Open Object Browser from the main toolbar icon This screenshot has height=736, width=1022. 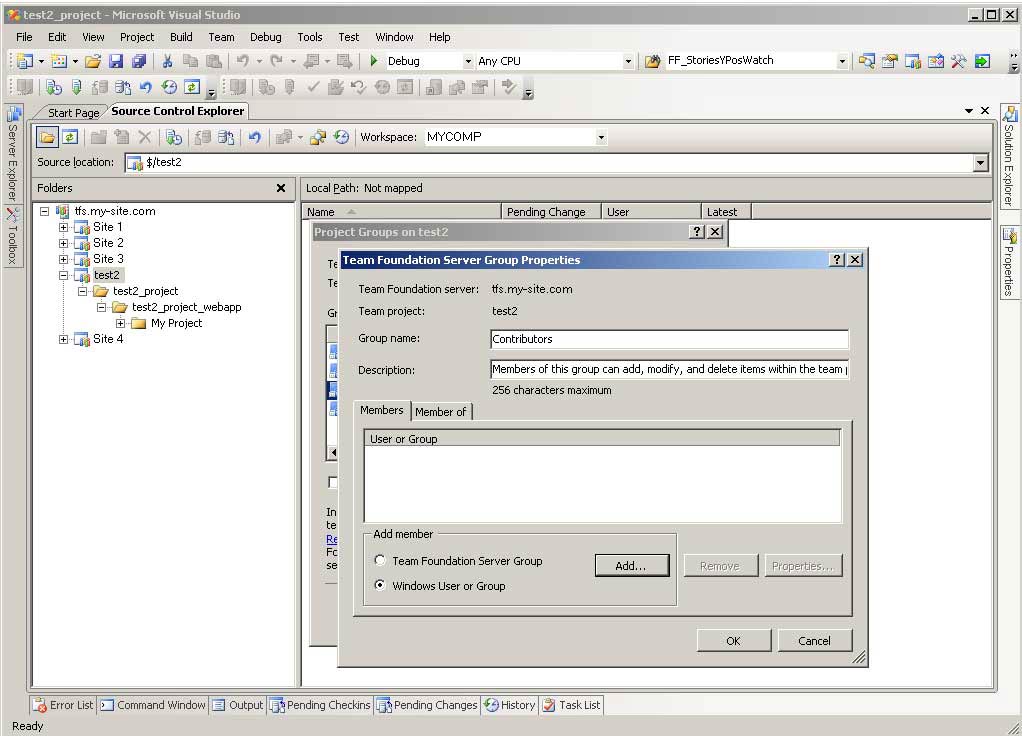tap(936, 61)
